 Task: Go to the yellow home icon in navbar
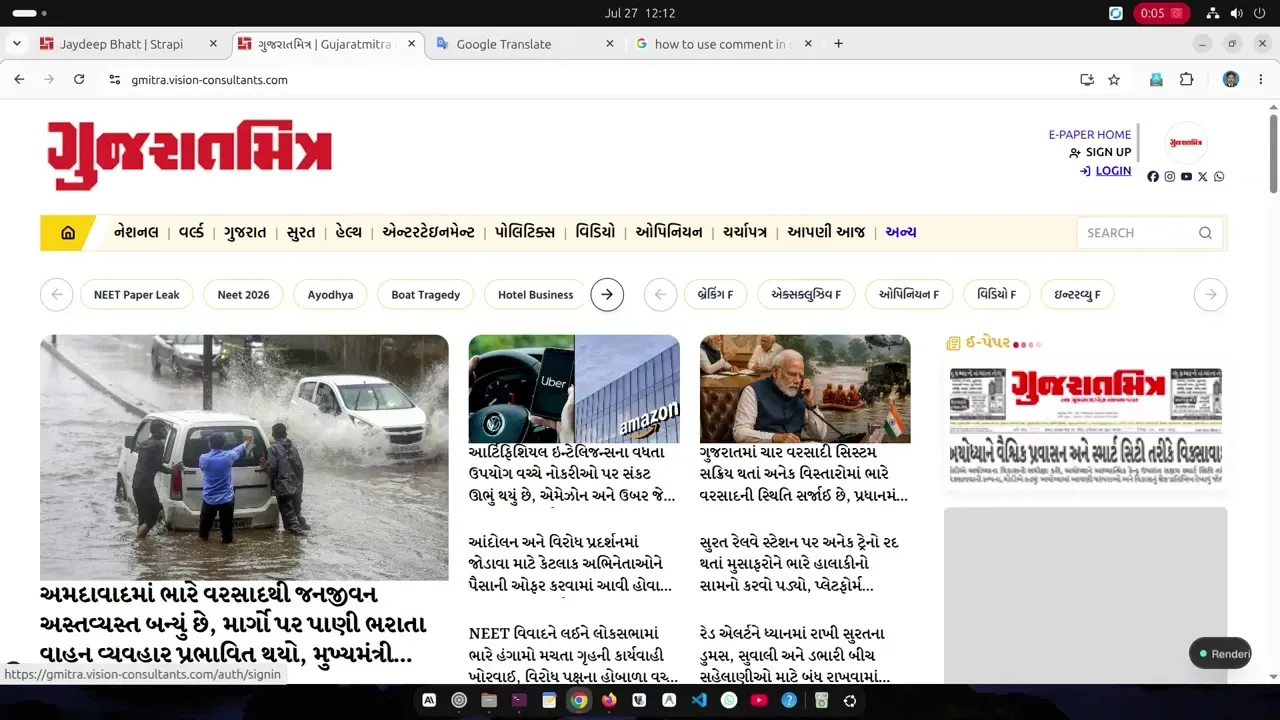(68, 233)
